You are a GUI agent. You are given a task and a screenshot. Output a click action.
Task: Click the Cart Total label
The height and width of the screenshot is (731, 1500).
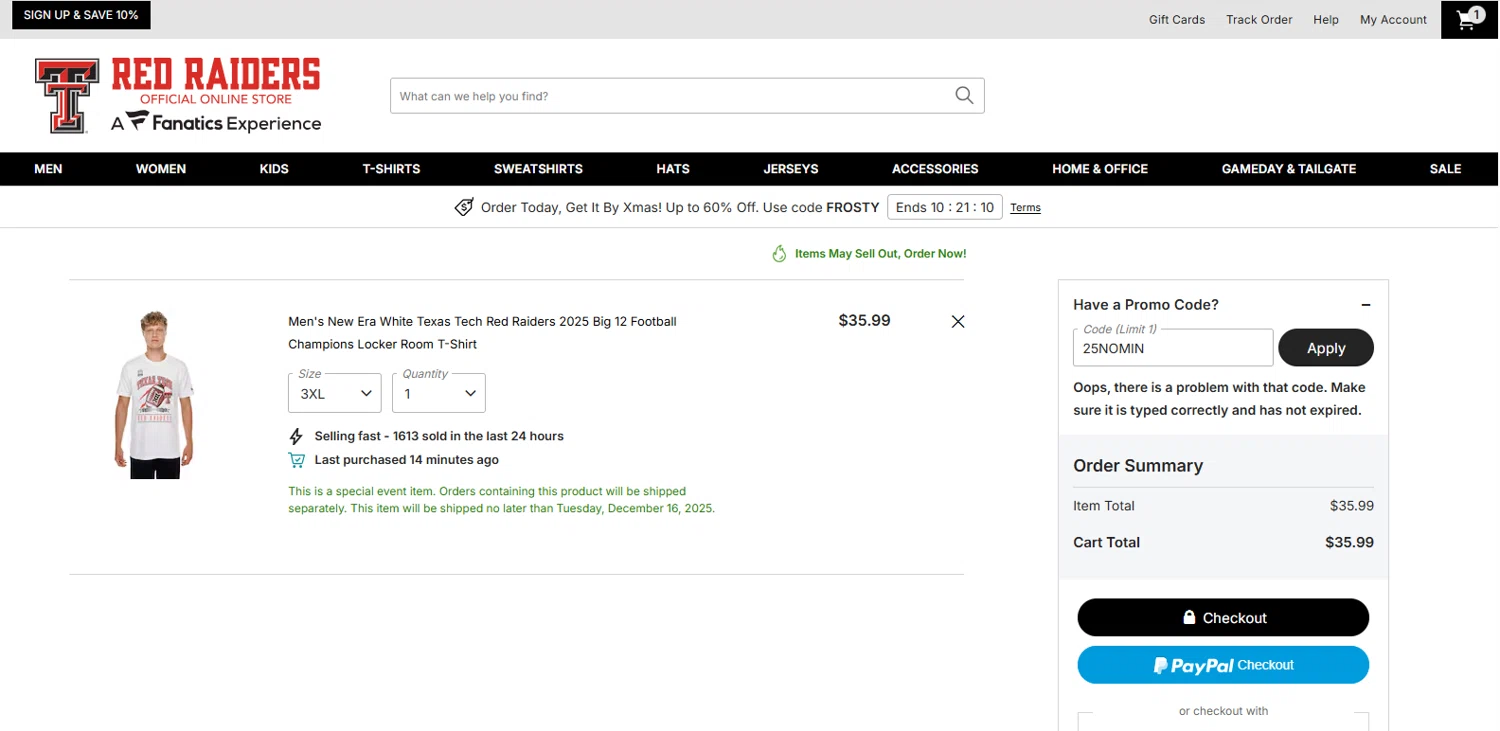tap(1106, 542)
